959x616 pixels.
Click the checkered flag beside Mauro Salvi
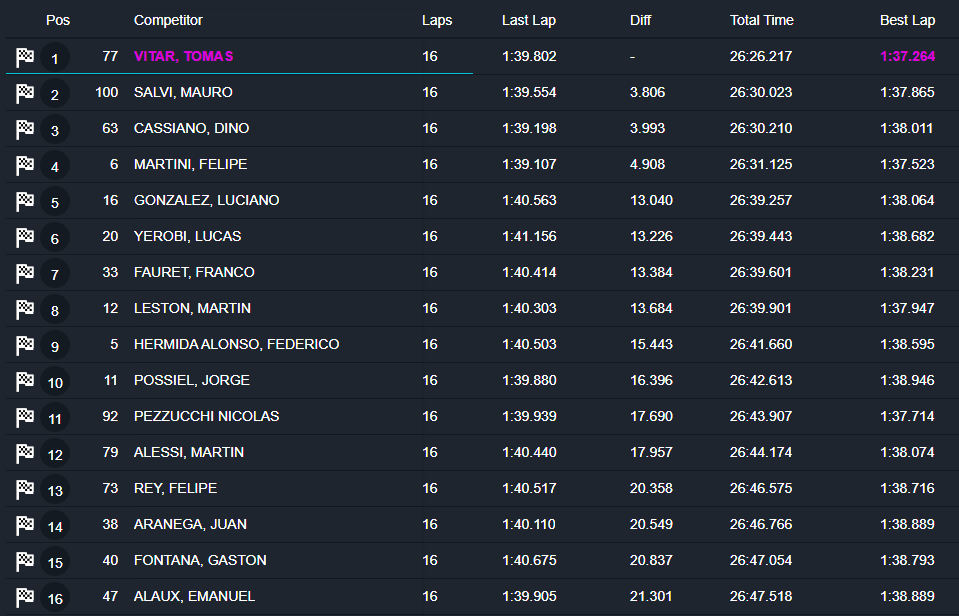[x=25, y=94]
